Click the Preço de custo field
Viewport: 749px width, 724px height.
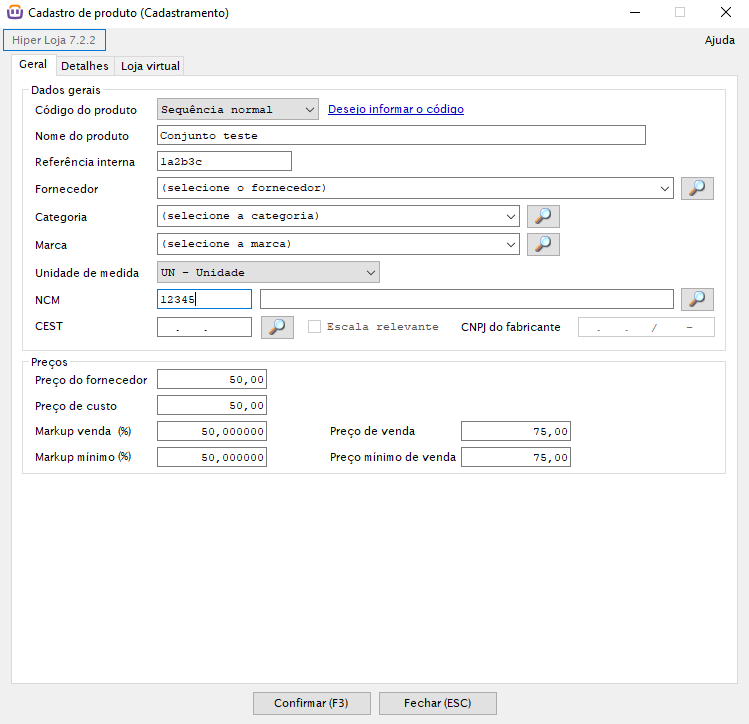tap(212, 405)
